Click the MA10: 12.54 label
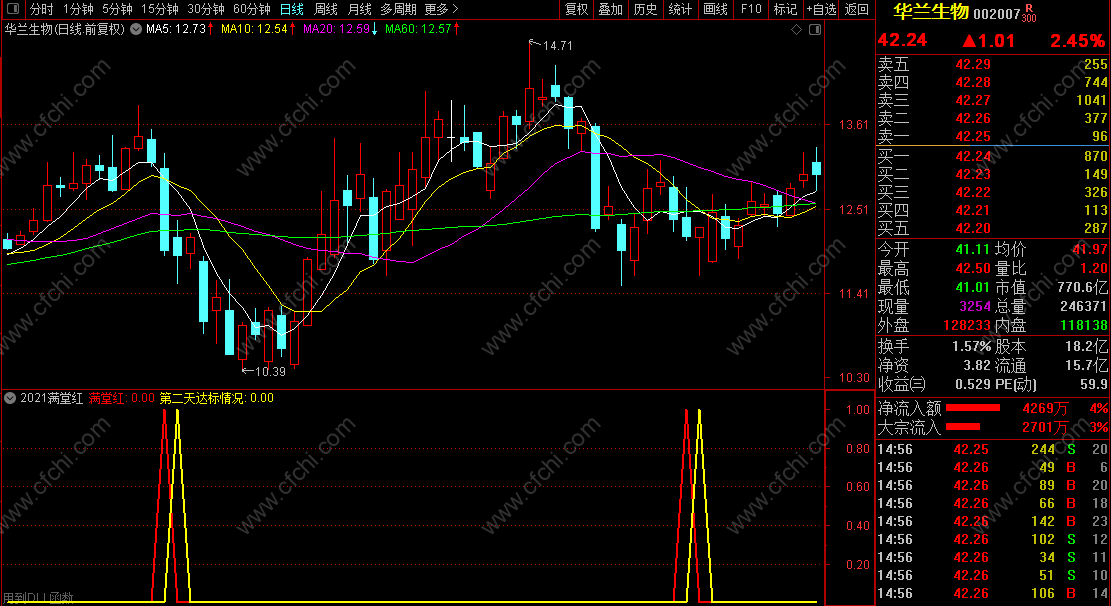This screenshot has height=606, width=1111. pos(254,29)
